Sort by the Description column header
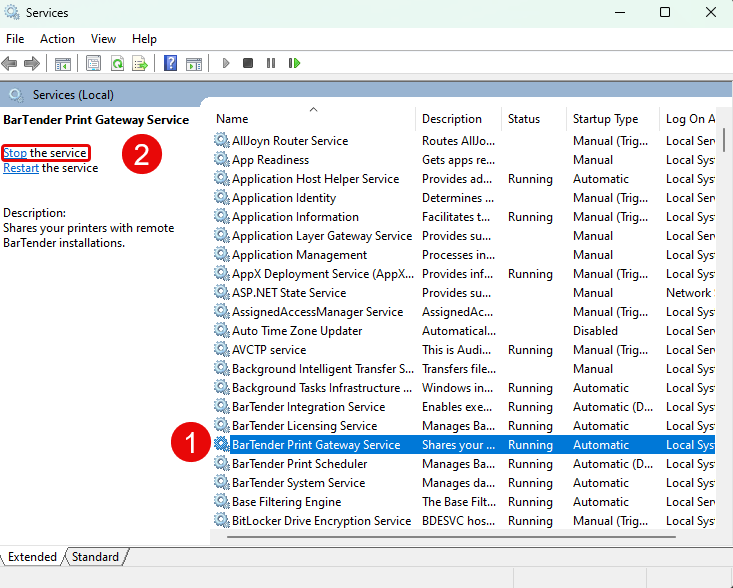Viewport: 733px width, 588px height. pos(458,119)
